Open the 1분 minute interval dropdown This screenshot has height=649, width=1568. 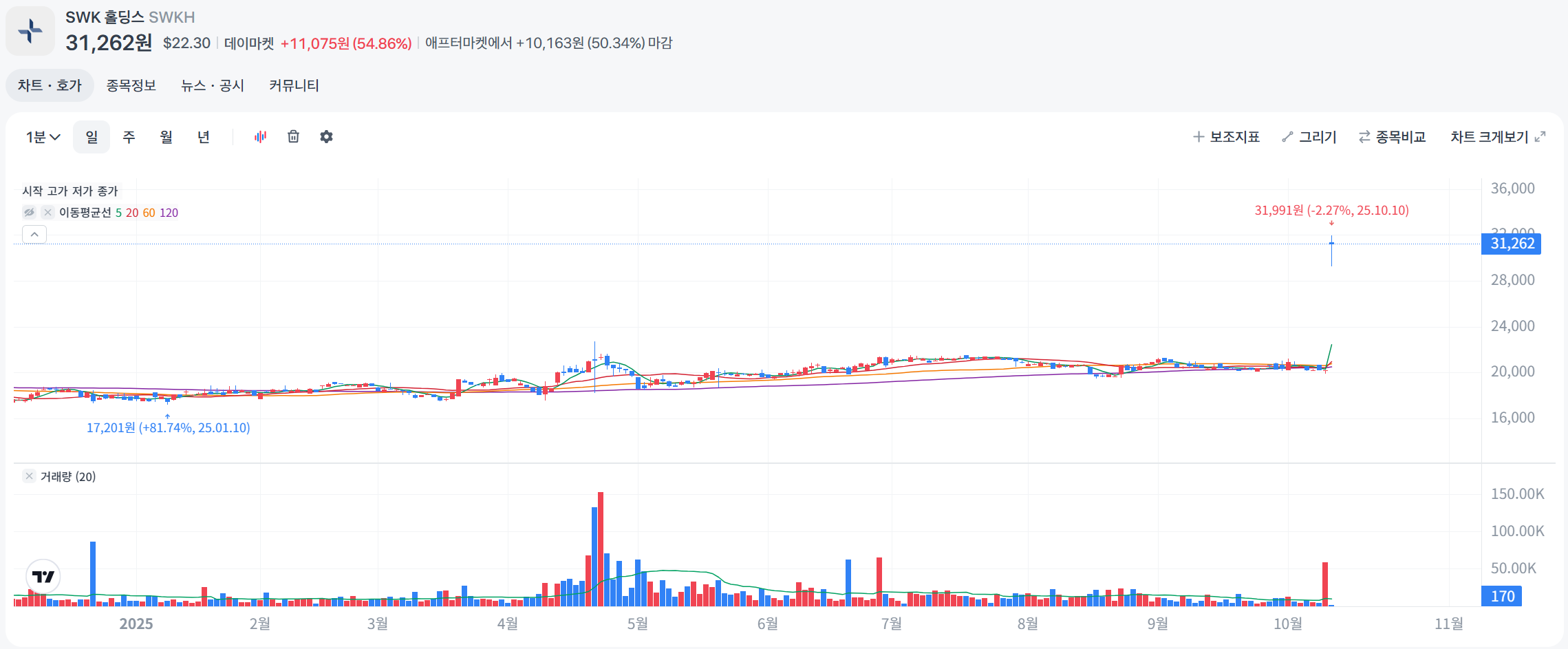click(x=43, y=137)
